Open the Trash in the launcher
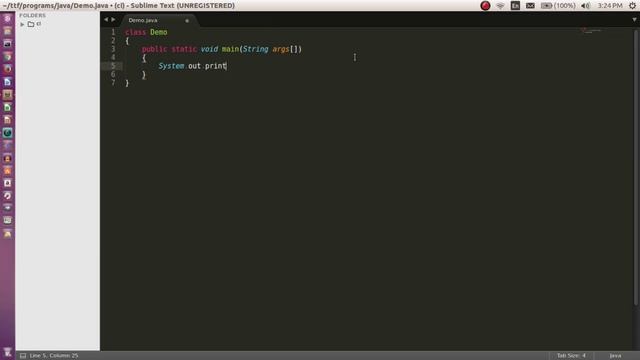640x360 pixels. pyautogui.click(x=7, y=352)
